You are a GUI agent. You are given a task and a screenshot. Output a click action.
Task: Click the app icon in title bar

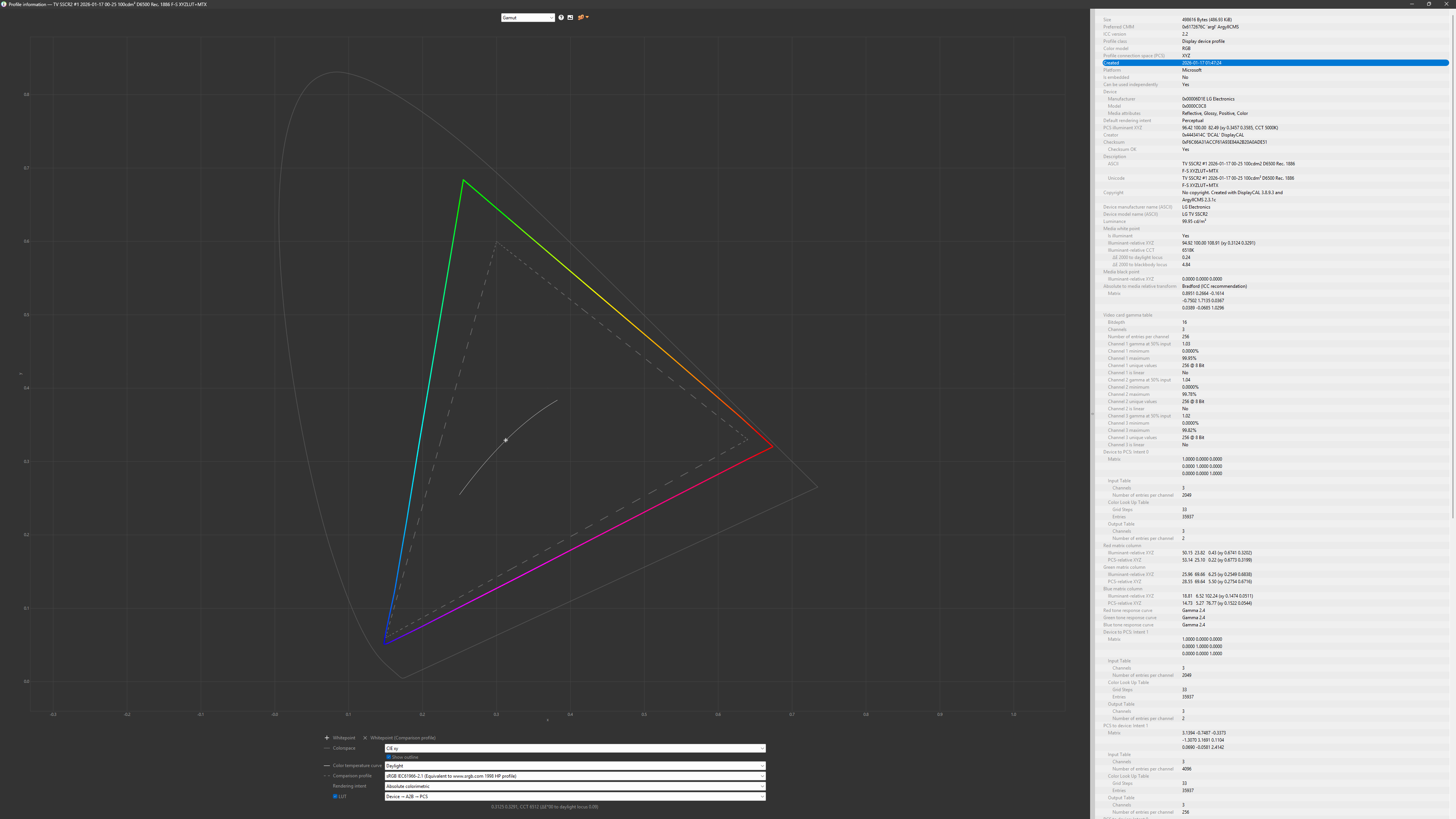(4, 4)
